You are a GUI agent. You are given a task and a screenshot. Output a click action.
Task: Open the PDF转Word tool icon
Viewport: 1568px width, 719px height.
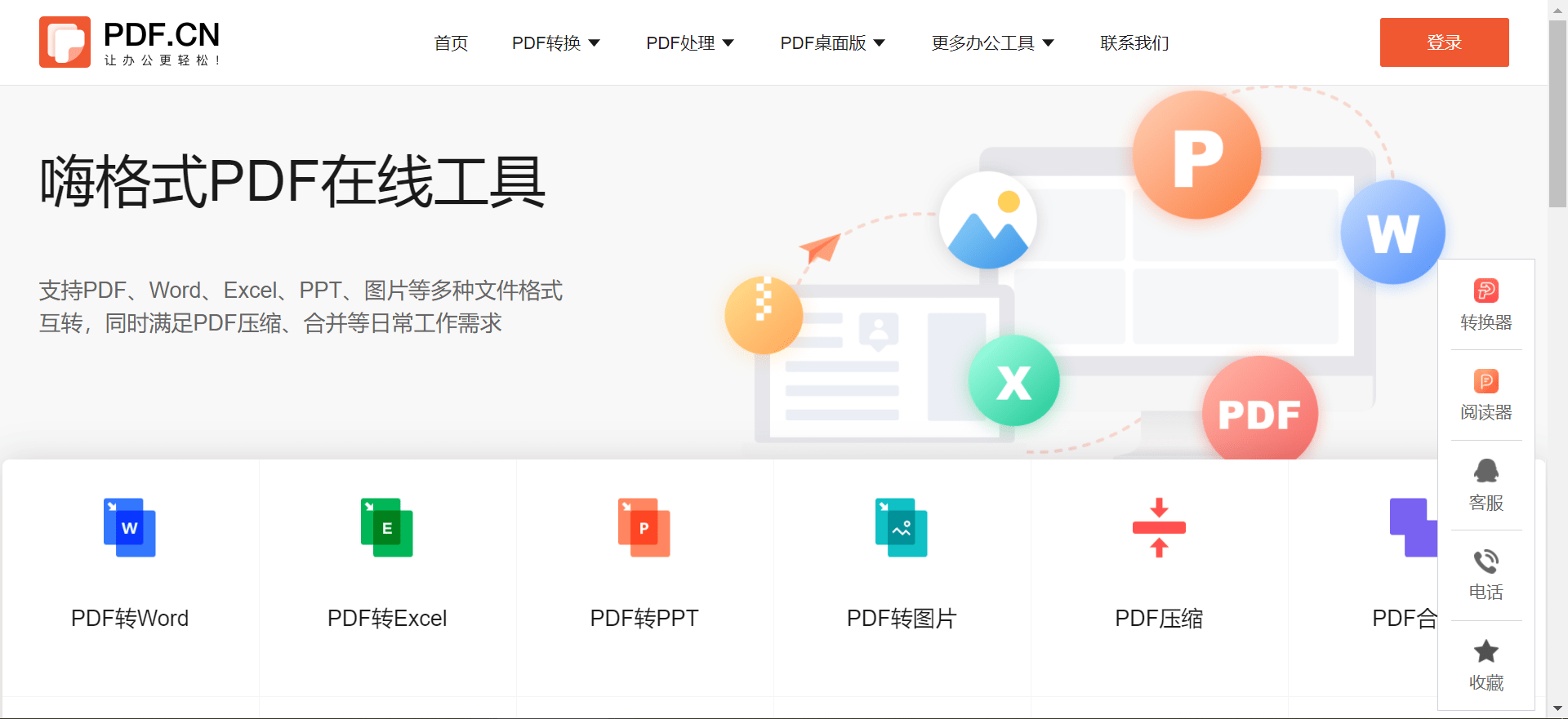(129, 527)
